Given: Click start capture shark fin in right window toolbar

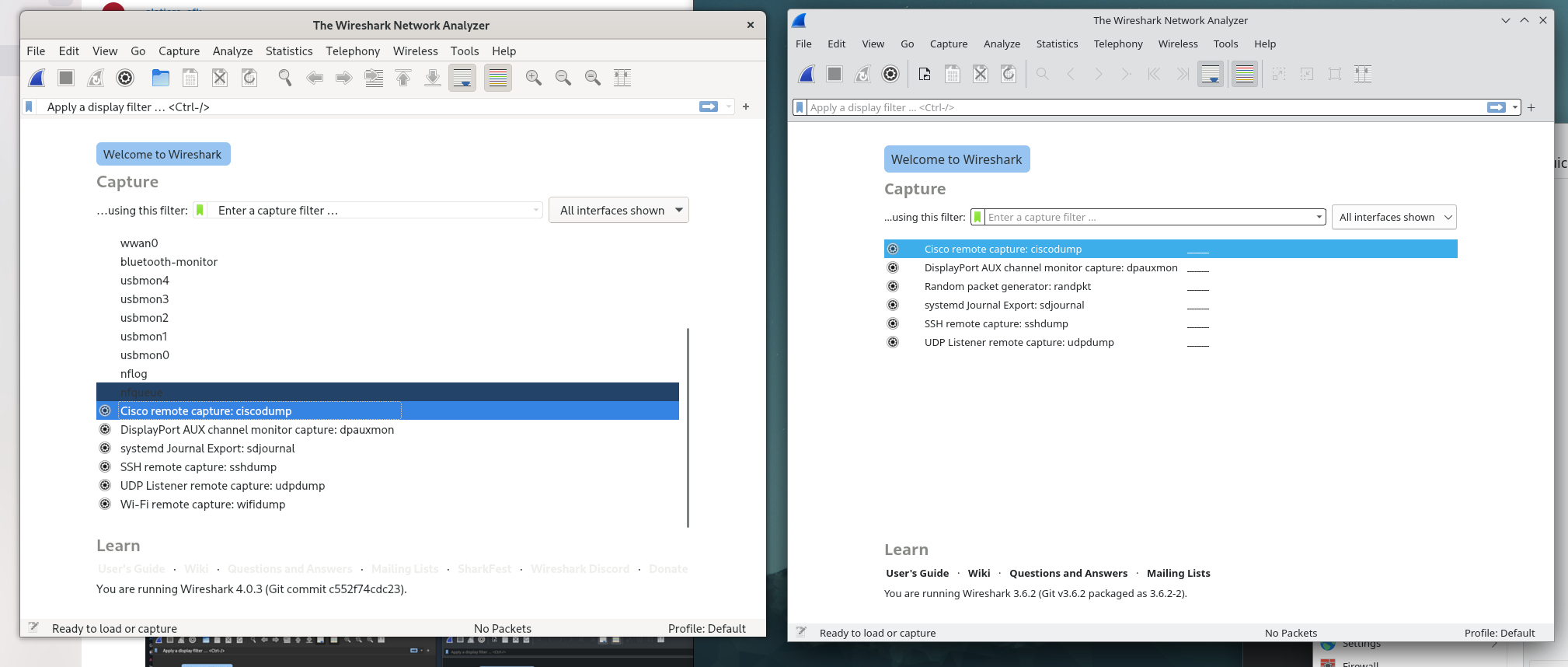Looking at the screenshot, I should (x=807, y=74).
